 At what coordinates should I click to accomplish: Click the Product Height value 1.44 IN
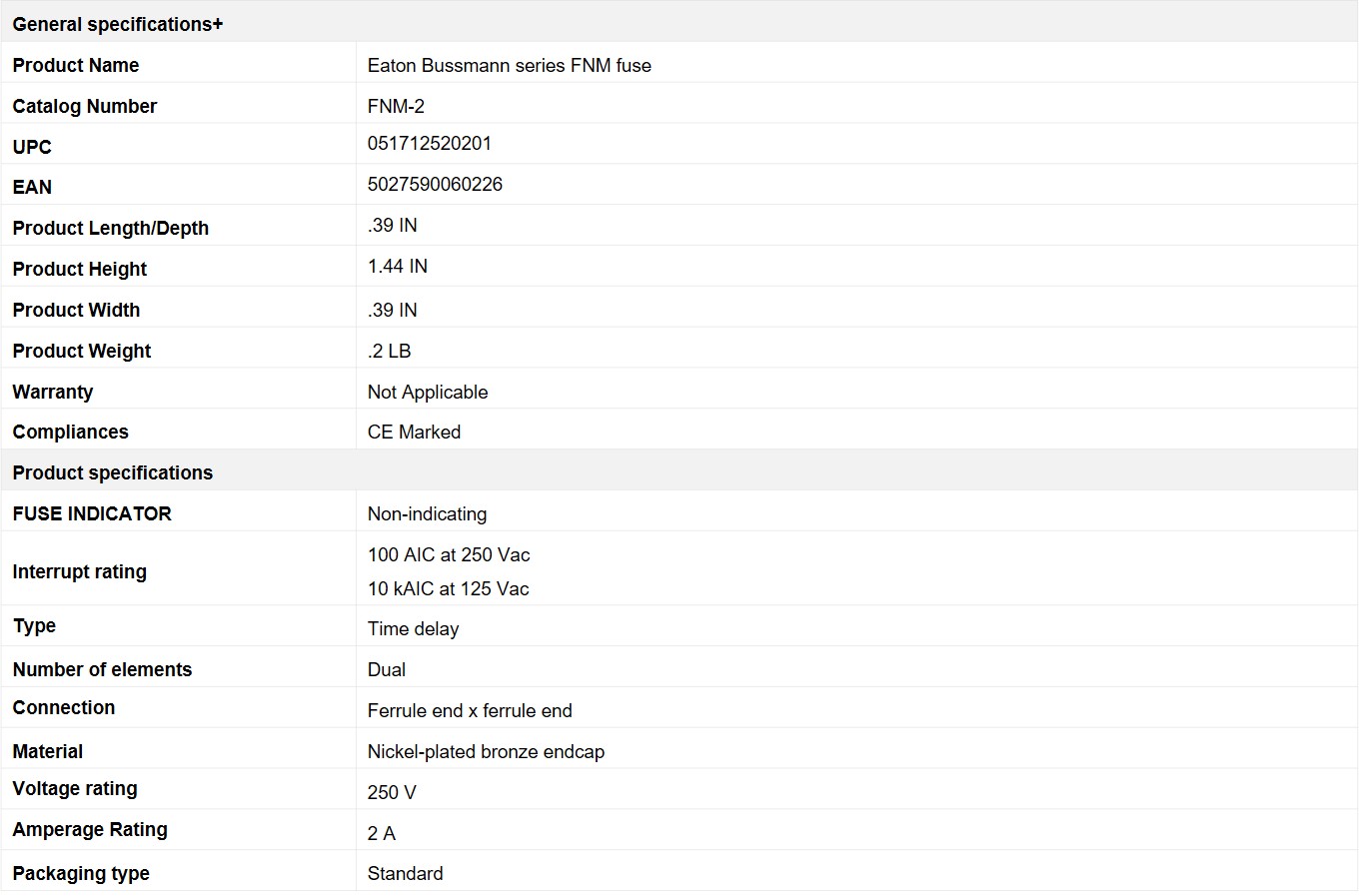point(398,267)
